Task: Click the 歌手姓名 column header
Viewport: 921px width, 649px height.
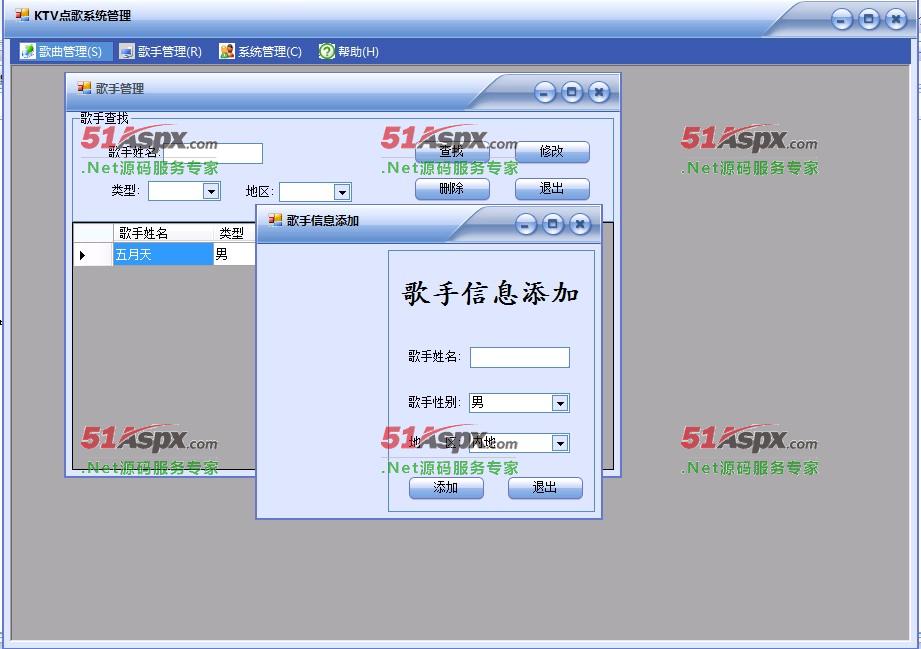Action: pyautogui.click(x=163, y=233)
